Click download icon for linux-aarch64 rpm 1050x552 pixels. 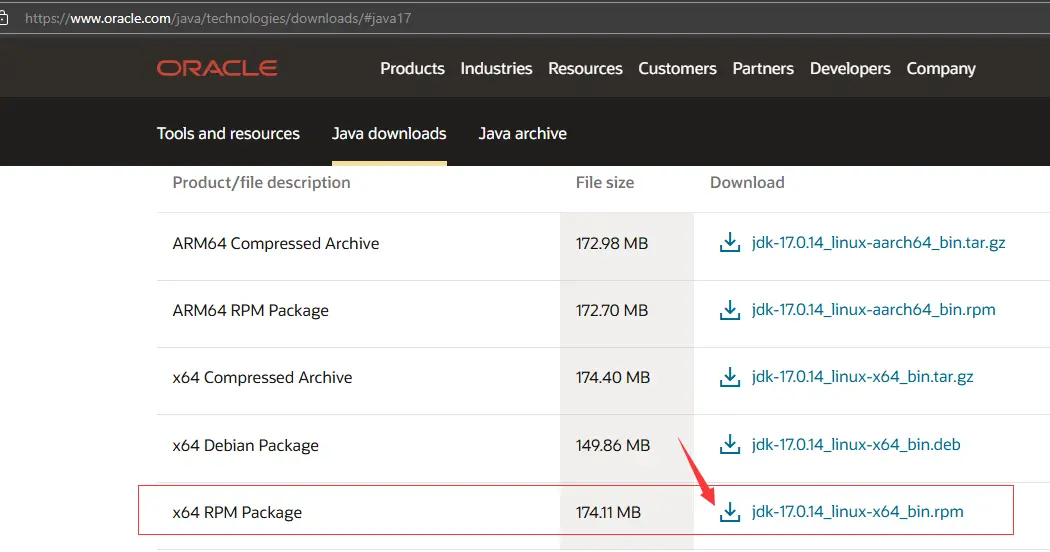point(730,310)
